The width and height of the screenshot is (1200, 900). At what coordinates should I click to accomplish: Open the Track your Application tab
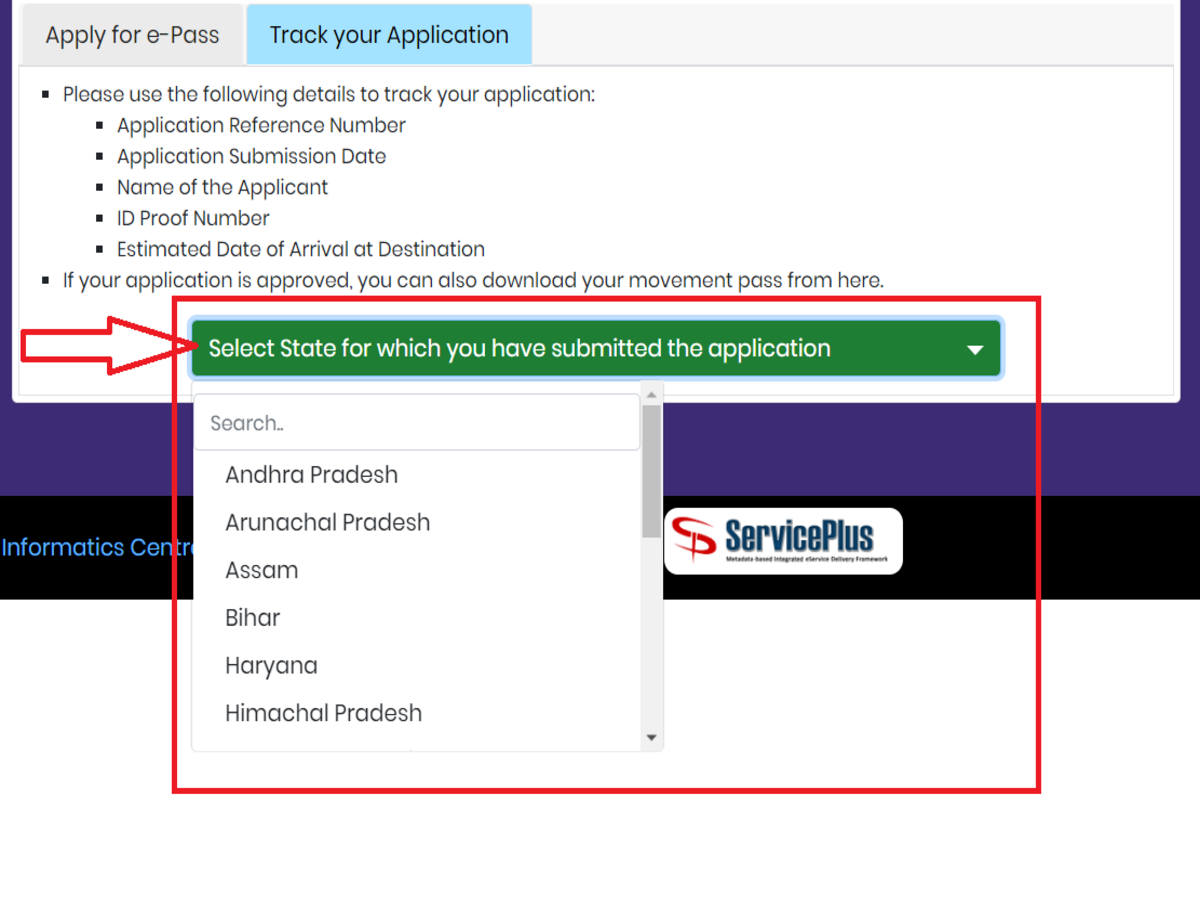pos(389,35)
